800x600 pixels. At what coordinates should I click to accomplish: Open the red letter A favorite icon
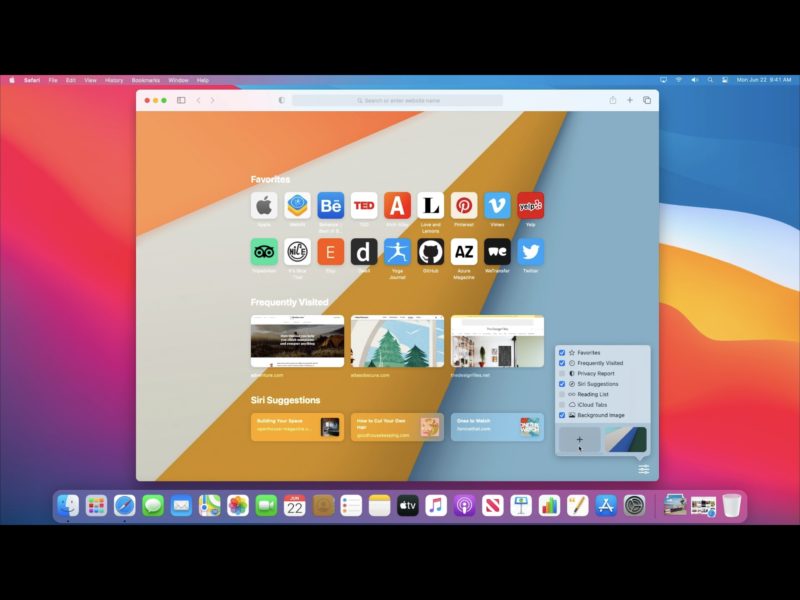click(x=397, y=206)
